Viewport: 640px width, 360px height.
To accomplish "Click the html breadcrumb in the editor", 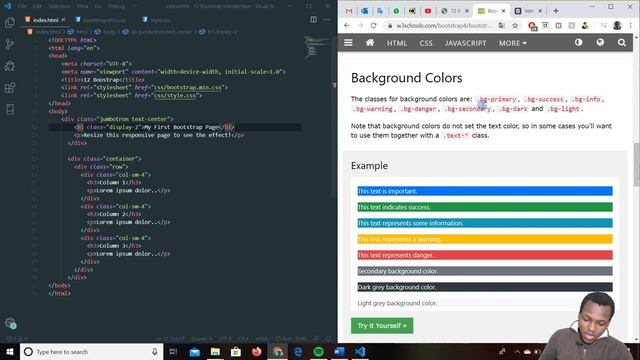I will click(x=78, y=31).
